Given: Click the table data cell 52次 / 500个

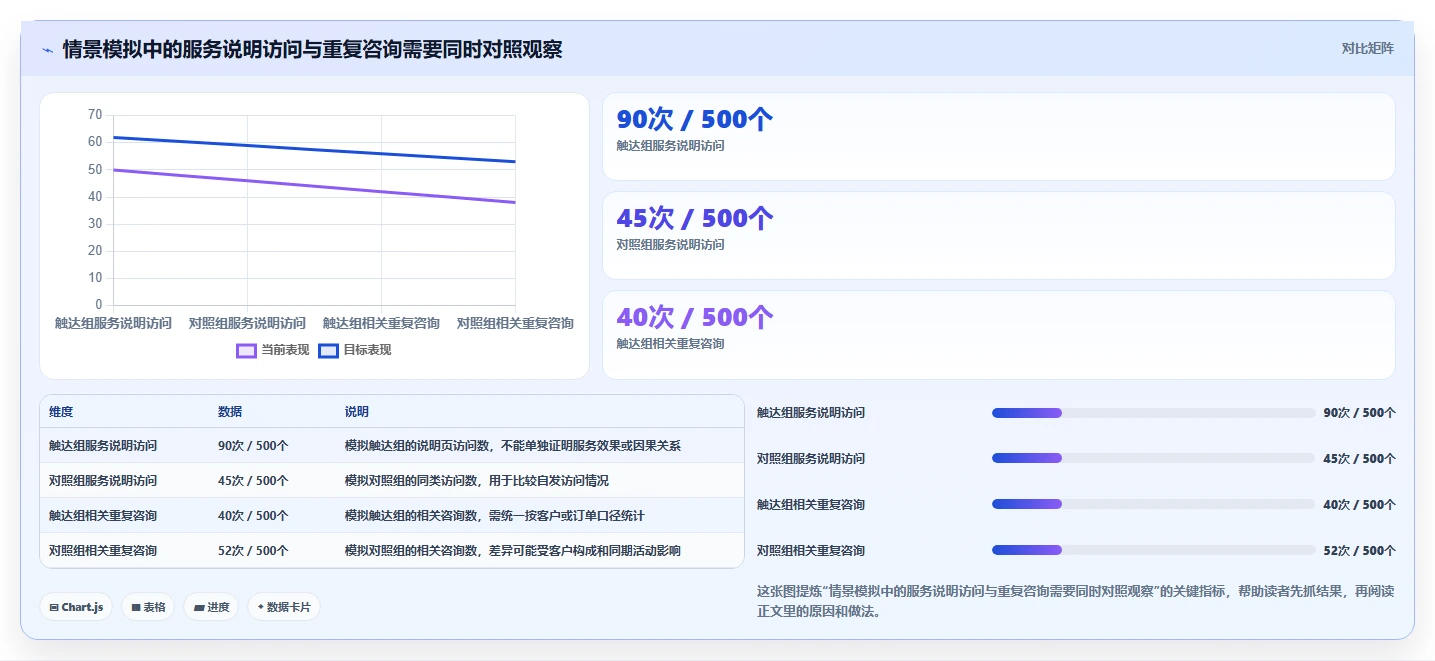Looking at the screenshot, I should pos(253,551).
